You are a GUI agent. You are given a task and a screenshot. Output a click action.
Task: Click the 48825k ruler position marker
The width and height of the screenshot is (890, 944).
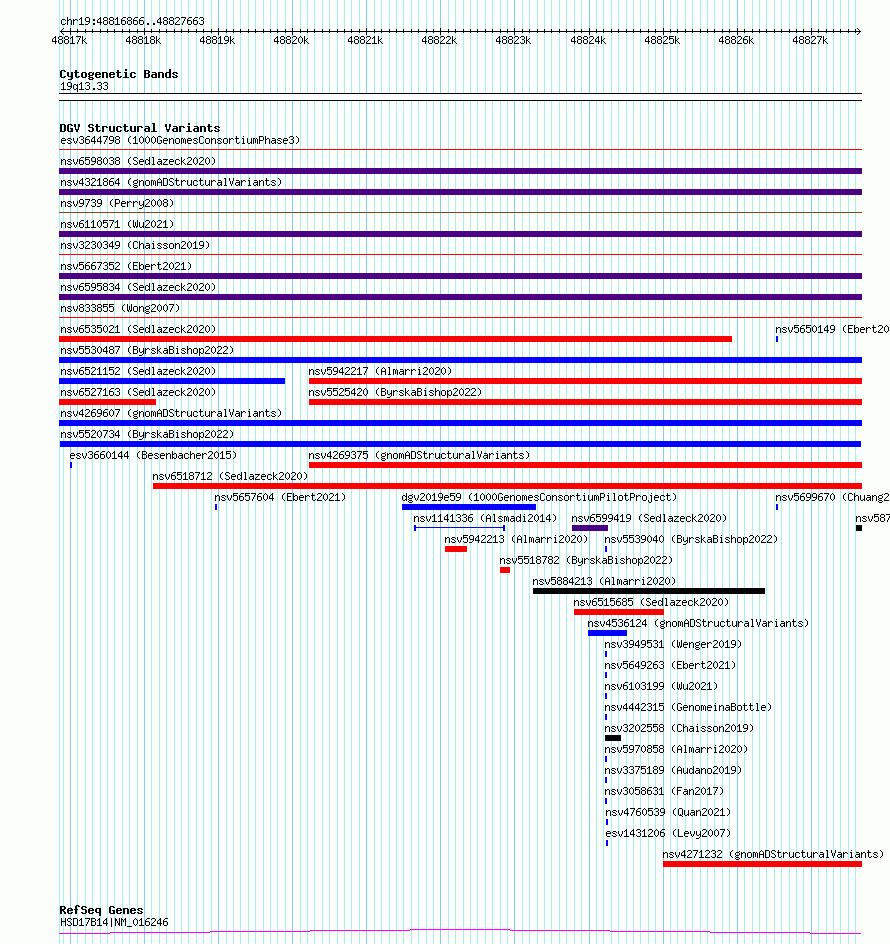(662, 40)
